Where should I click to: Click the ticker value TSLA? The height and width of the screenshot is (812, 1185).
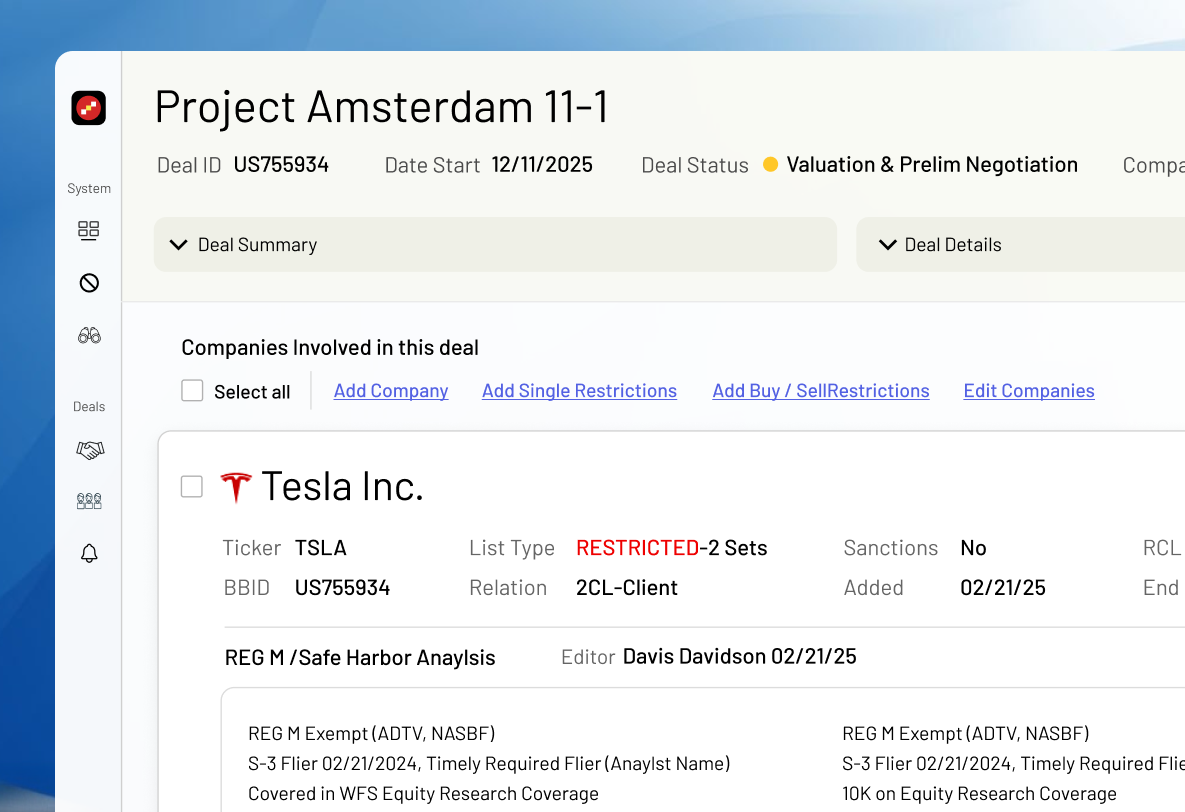(320, 548)
